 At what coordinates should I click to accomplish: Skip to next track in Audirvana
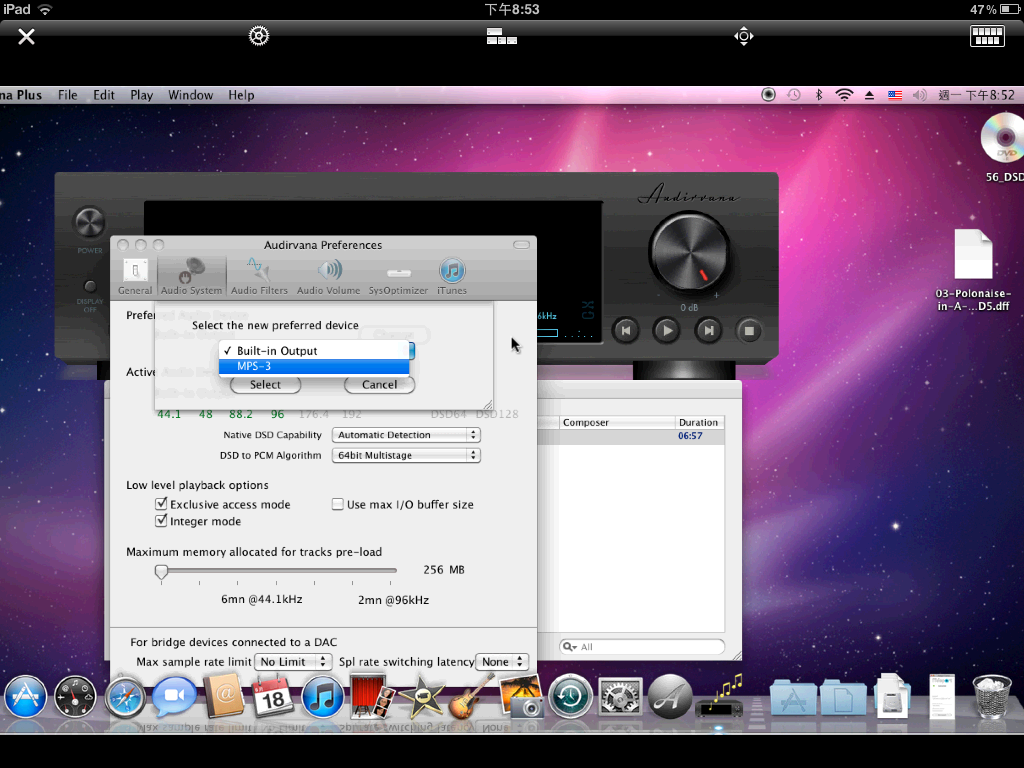click(x=709, y=330)
